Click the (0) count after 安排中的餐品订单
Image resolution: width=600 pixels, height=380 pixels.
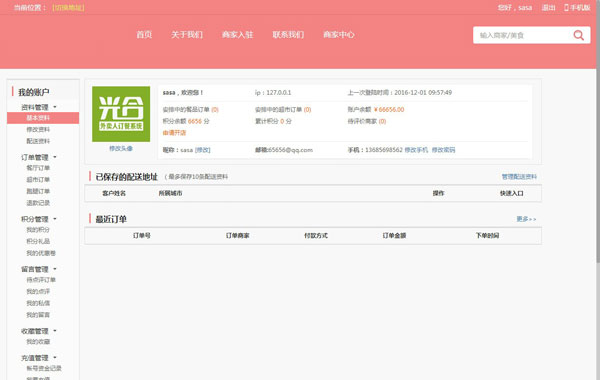(x=215, y=110)
